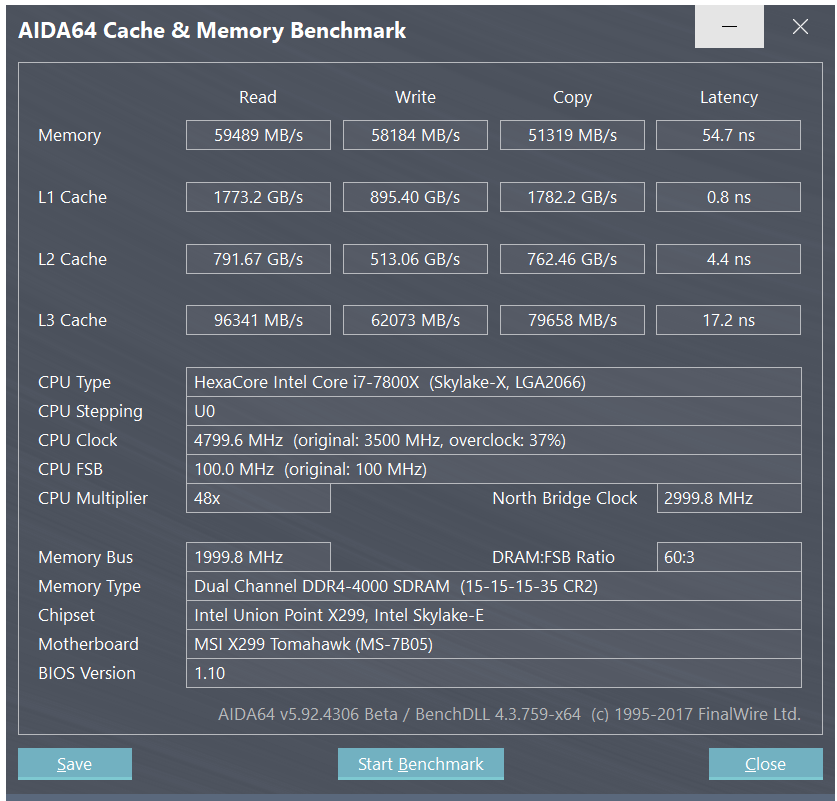Close window with the X icon
The height and width of the screenshot is (801, 837).
[x=800, y=26]
